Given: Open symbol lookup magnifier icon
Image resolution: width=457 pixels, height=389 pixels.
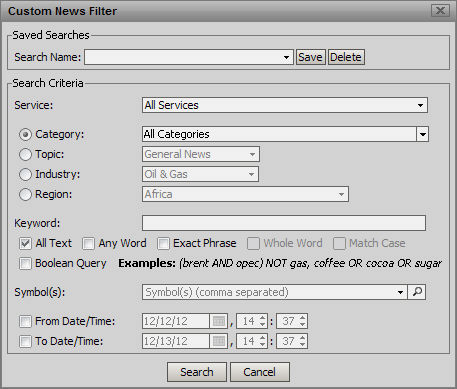Looking at the screenshot, I should pos(417,292).
